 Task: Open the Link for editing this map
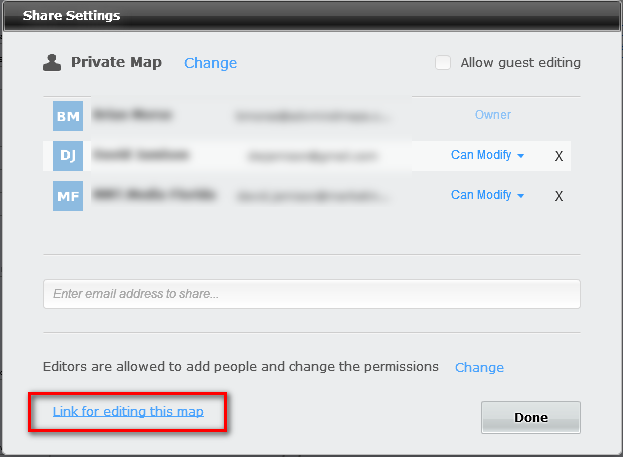tap(127, 412)
